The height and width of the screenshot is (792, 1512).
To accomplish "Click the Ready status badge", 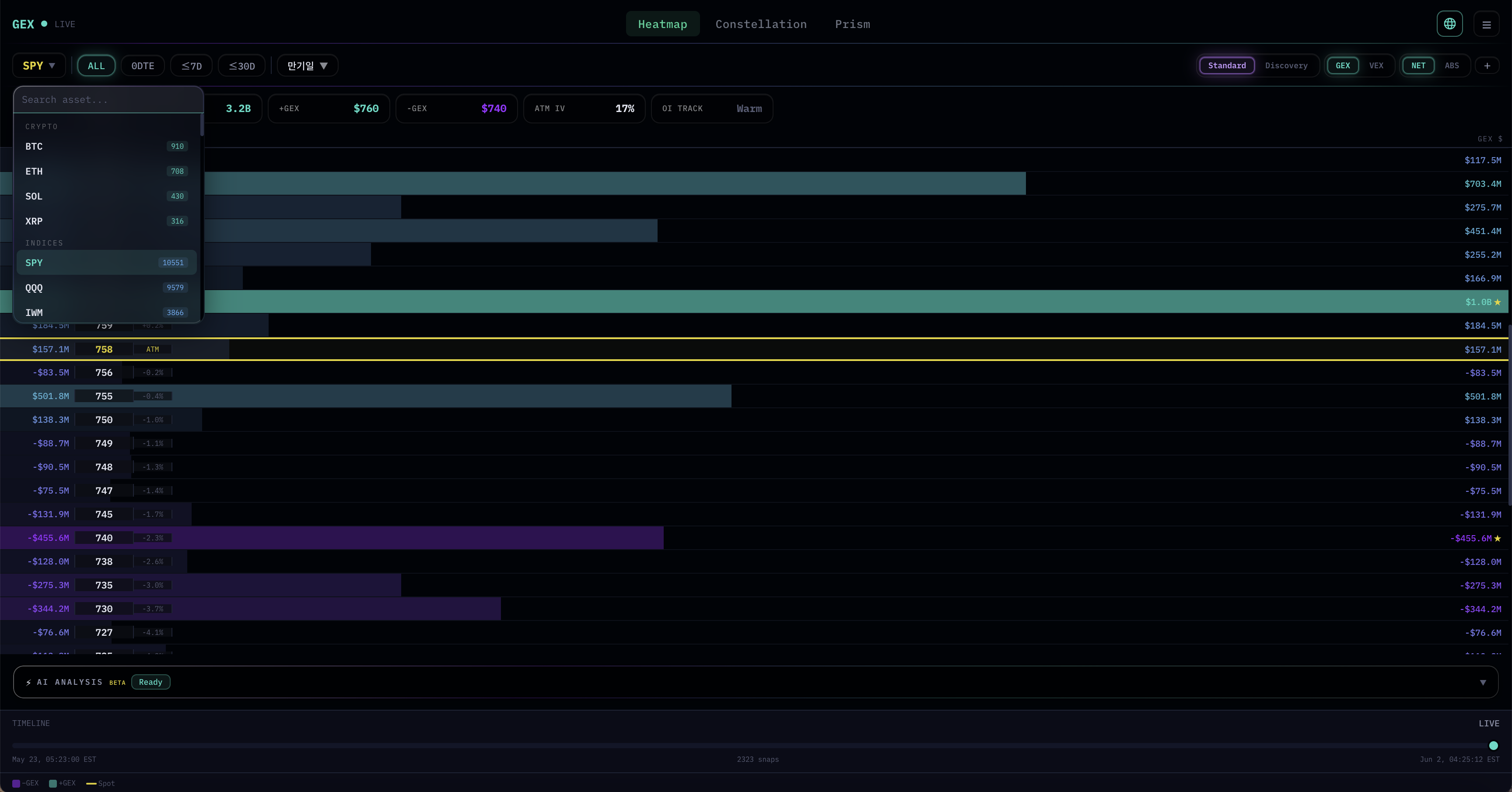I will tap(150, 682).
